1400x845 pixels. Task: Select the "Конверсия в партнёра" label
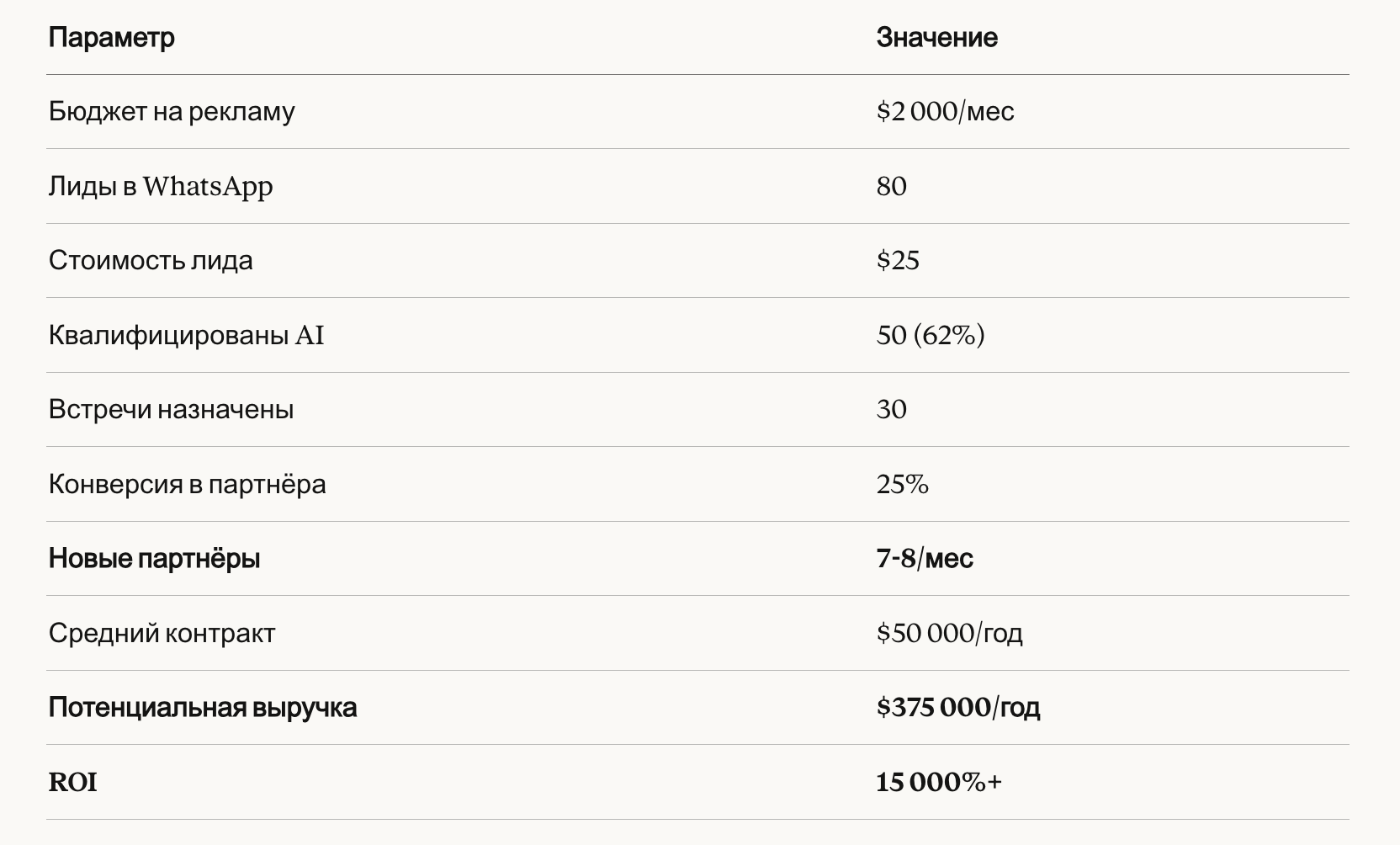(187, 484)
